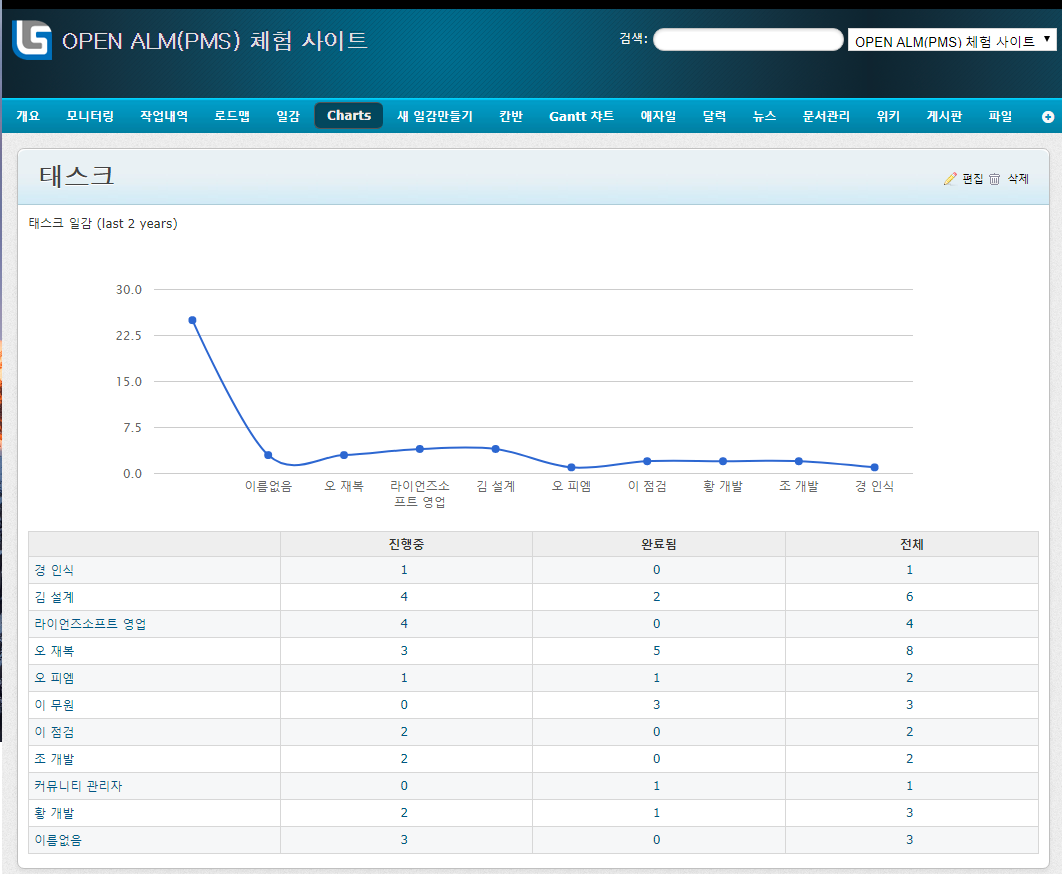
Task: Click in the search input field
Action: tap(748, 40)
